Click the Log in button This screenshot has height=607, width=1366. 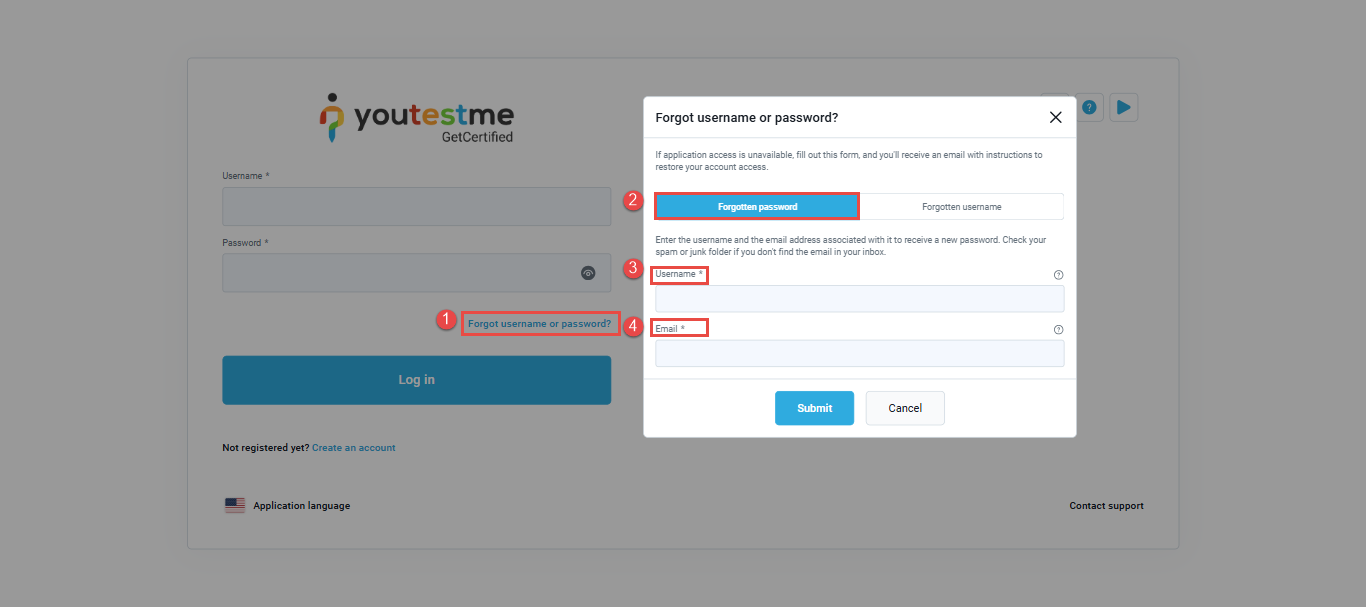click(x=416, y=380)
